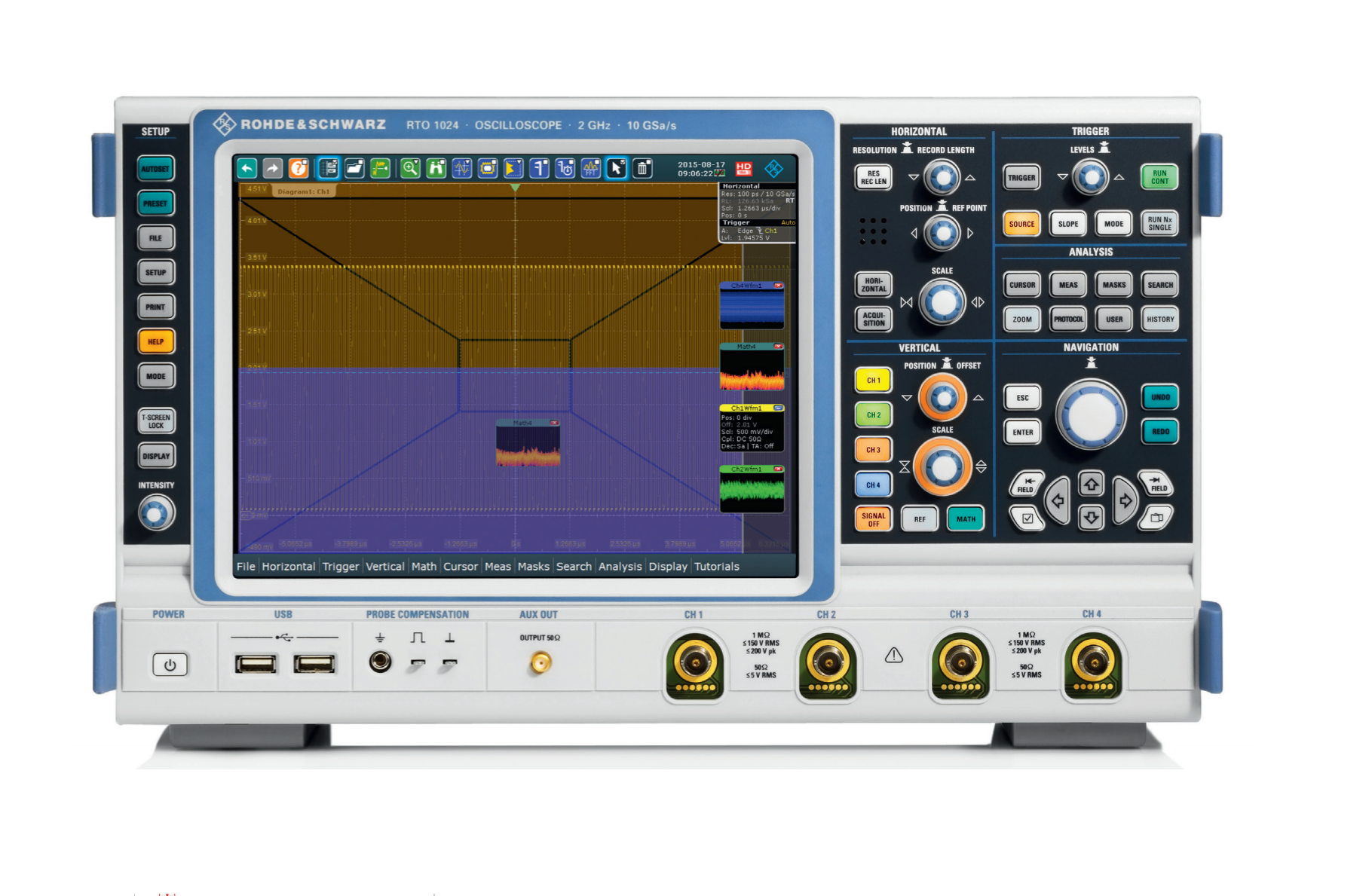Tap the redo arrow in the screen toolbar
This screenshot has height=896, width=1372.
click(x=272, y=168)
